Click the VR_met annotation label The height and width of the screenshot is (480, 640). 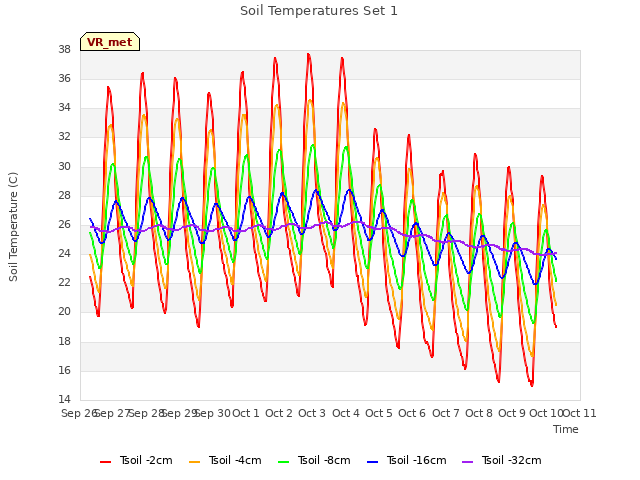point(110,42)
